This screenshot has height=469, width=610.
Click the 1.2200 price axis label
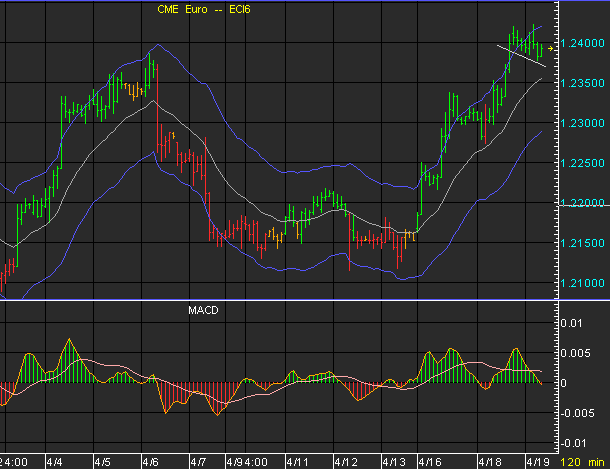(x=582, y=204)
